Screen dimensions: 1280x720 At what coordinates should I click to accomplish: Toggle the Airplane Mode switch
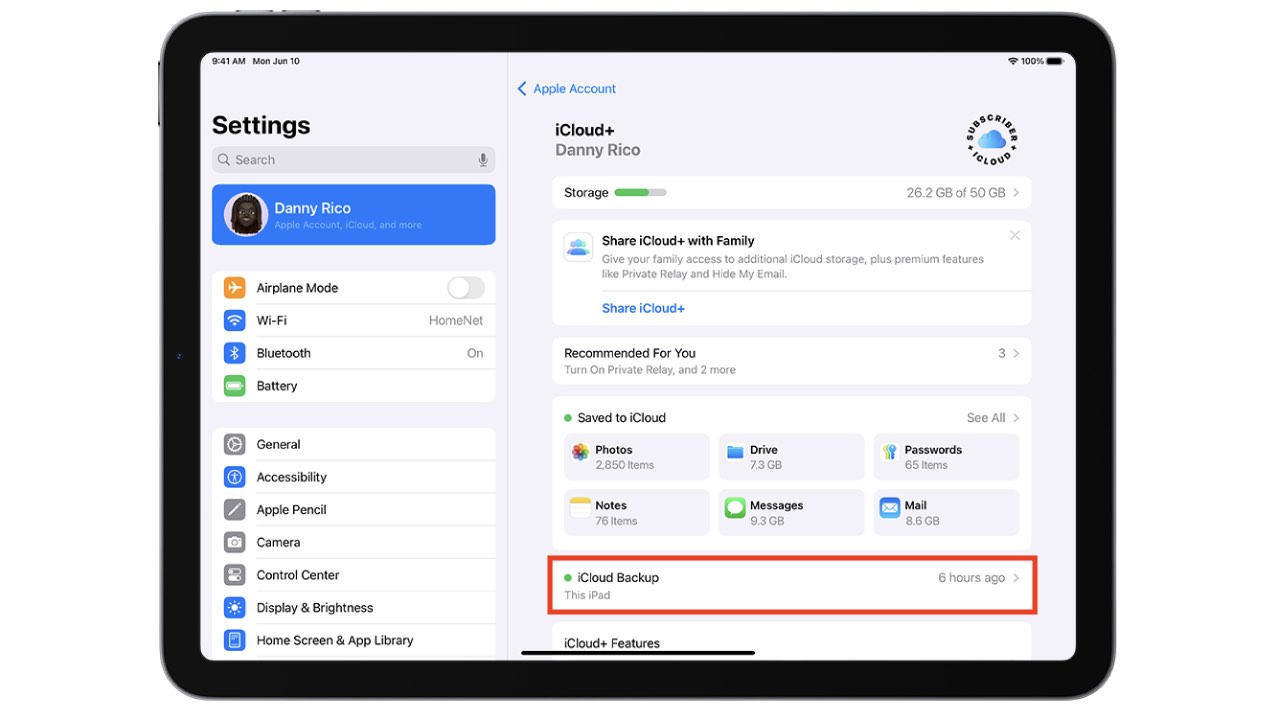pyautogui.click(x=466, y=288)
